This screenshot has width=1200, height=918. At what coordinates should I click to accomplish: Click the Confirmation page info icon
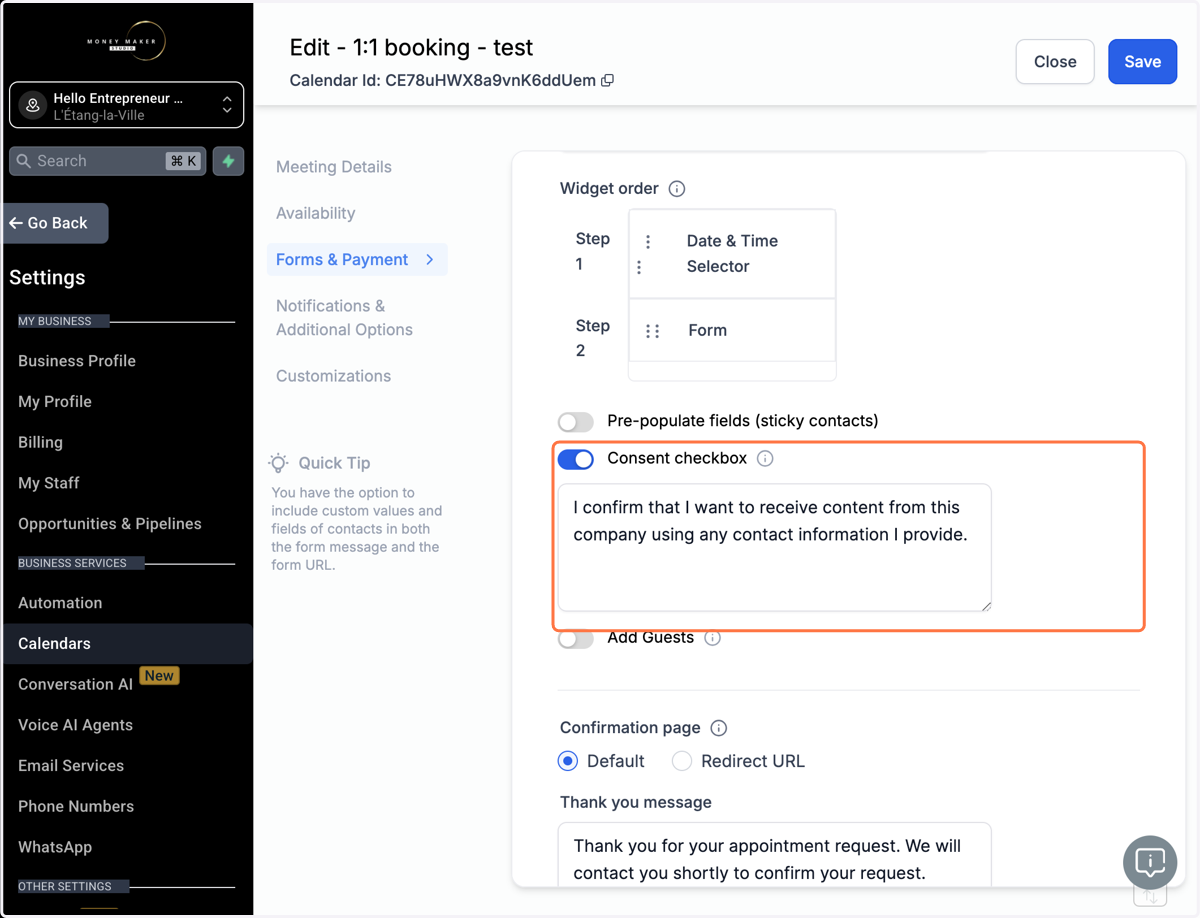718,728
